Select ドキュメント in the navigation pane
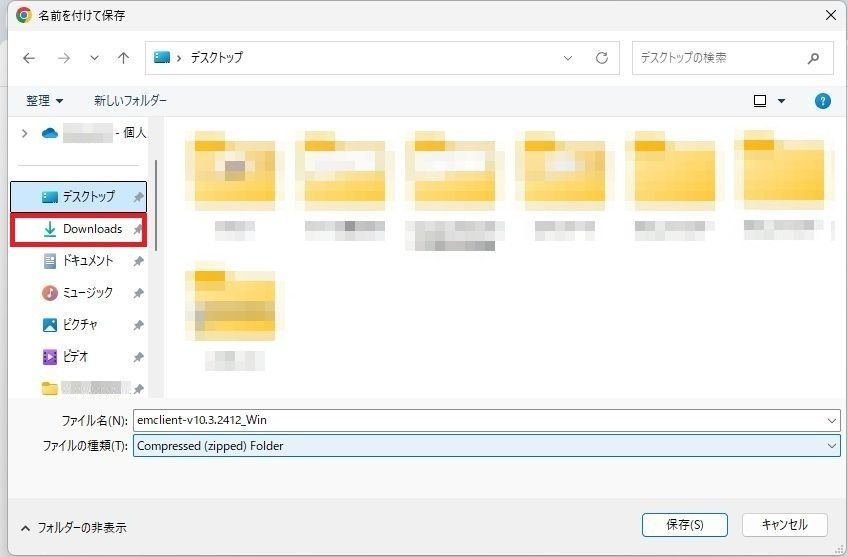Viewport: 848px width, 557px height. pos(88,261)
